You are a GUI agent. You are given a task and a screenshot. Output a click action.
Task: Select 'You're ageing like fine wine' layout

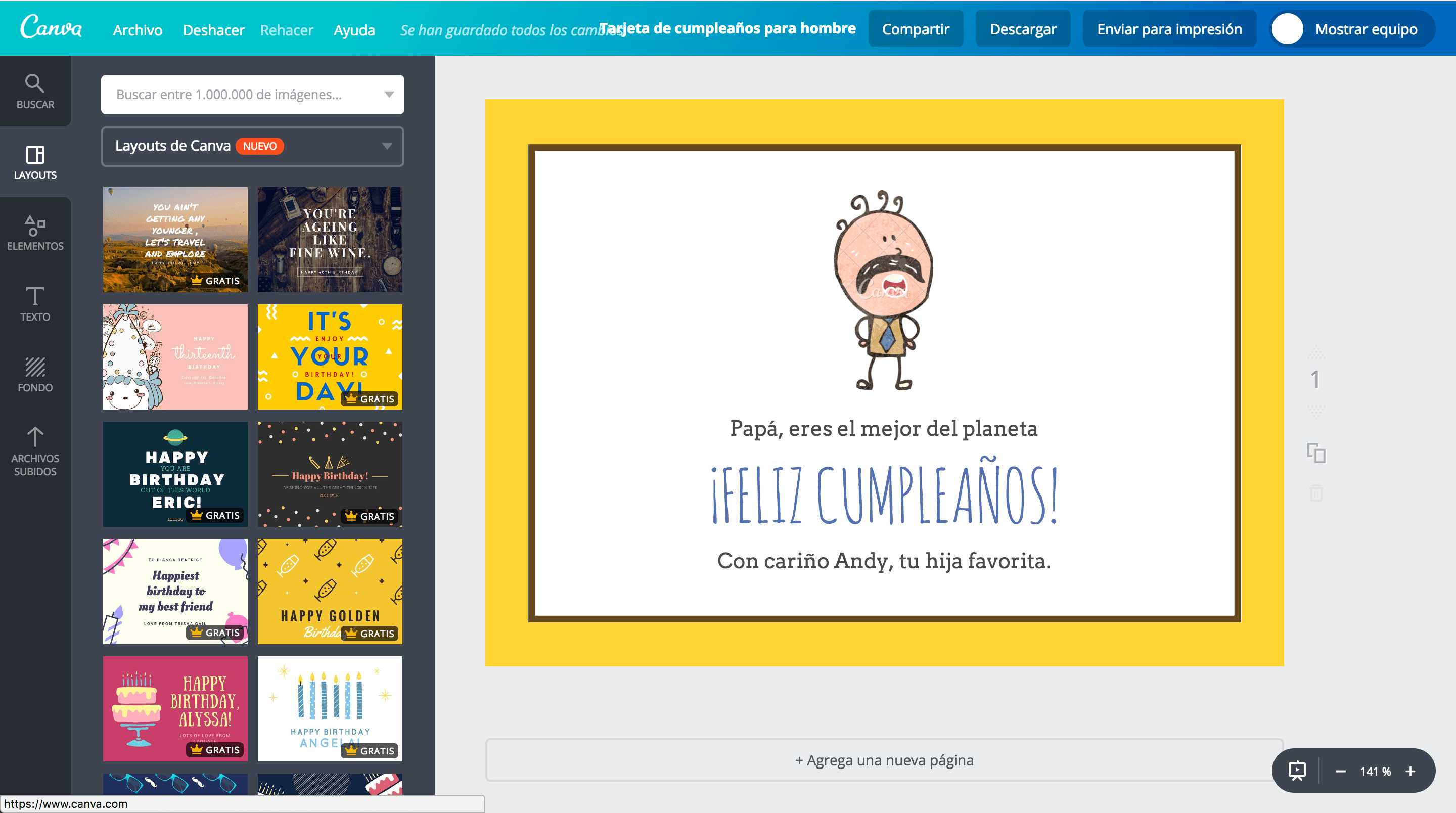[x=330, y=239]
